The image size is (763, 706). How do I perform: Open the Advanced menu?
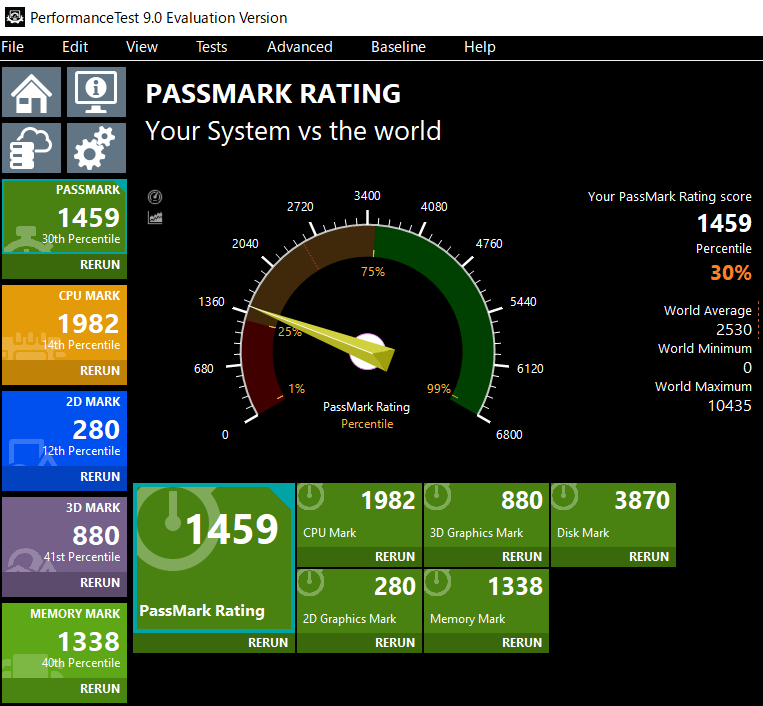click(299, 47)
